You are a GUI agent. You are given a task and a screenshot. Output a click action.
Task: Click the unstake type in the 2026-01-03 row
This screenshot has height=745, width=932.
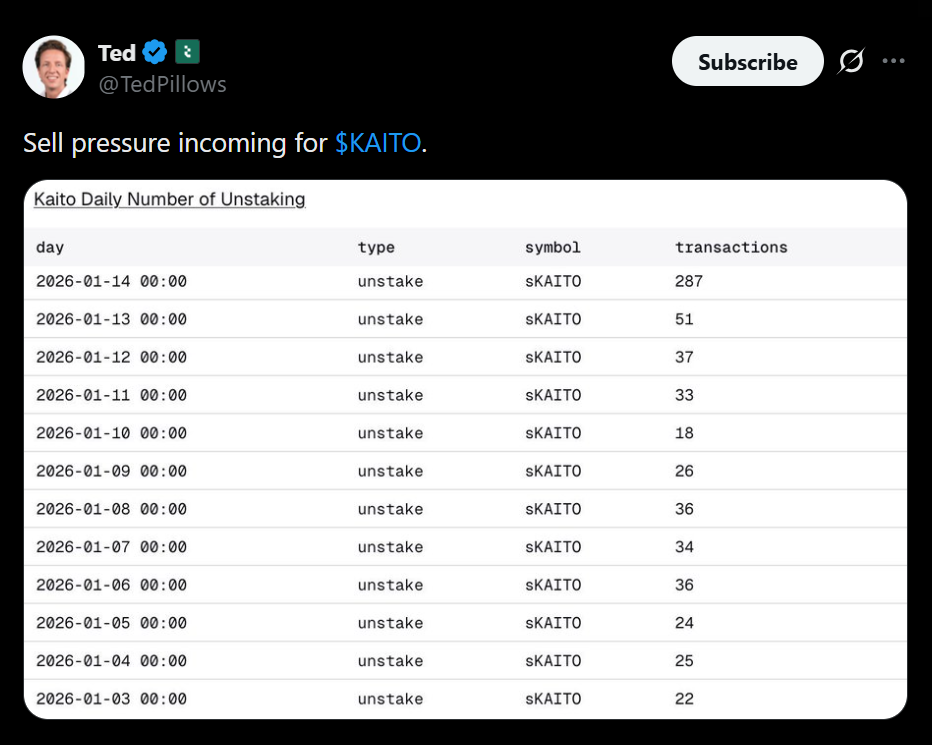[x=390, y=700]
